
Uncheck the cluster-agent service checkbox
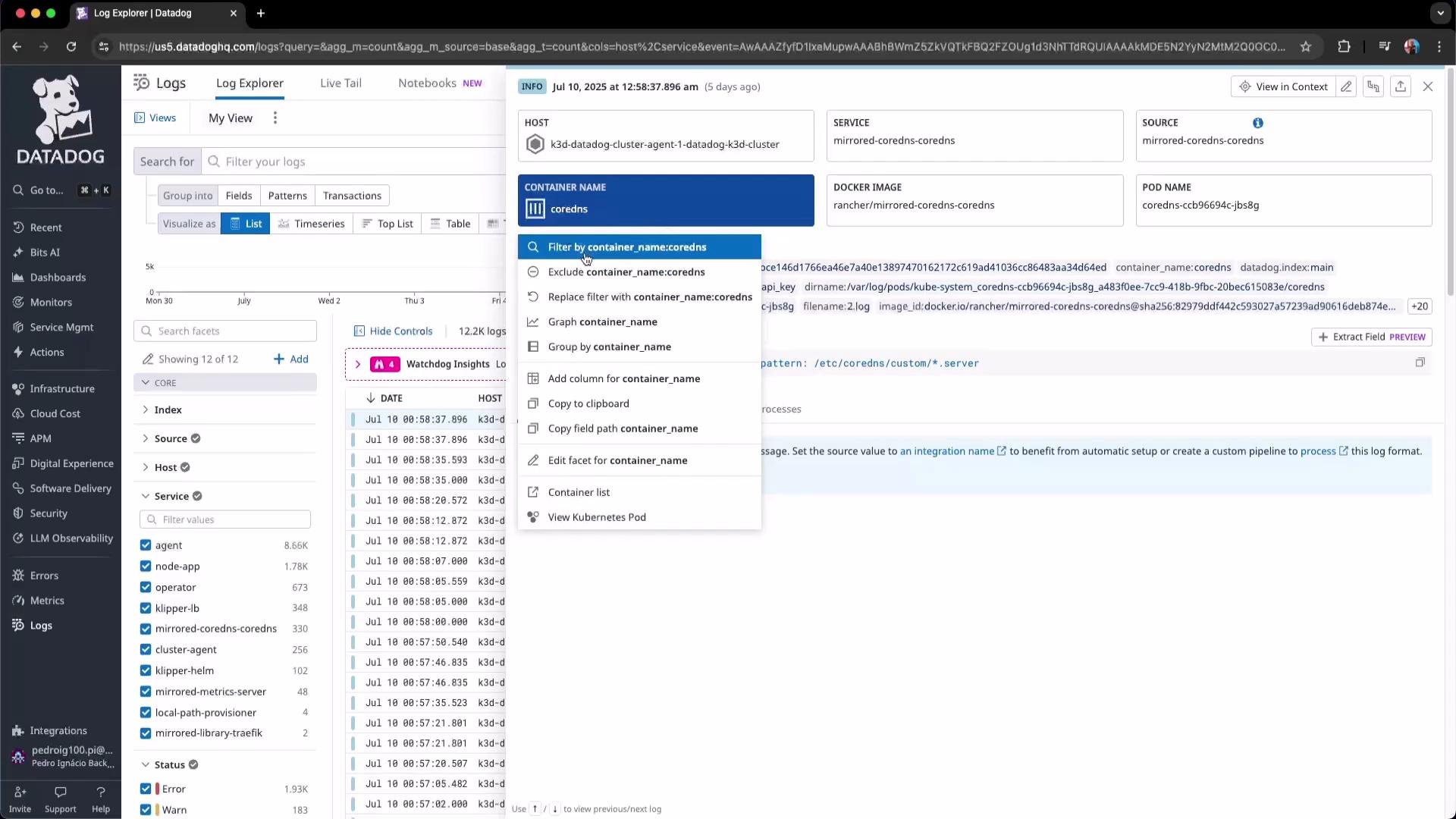coord(146,650)
